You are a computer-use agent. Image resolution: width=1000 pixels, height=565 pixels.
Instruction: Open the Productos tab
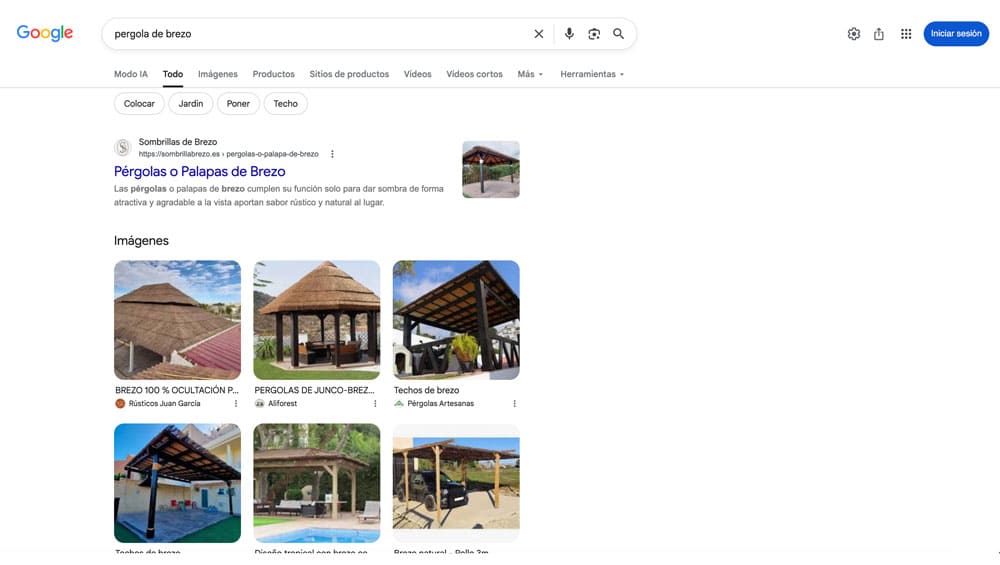tap(274, 74)
